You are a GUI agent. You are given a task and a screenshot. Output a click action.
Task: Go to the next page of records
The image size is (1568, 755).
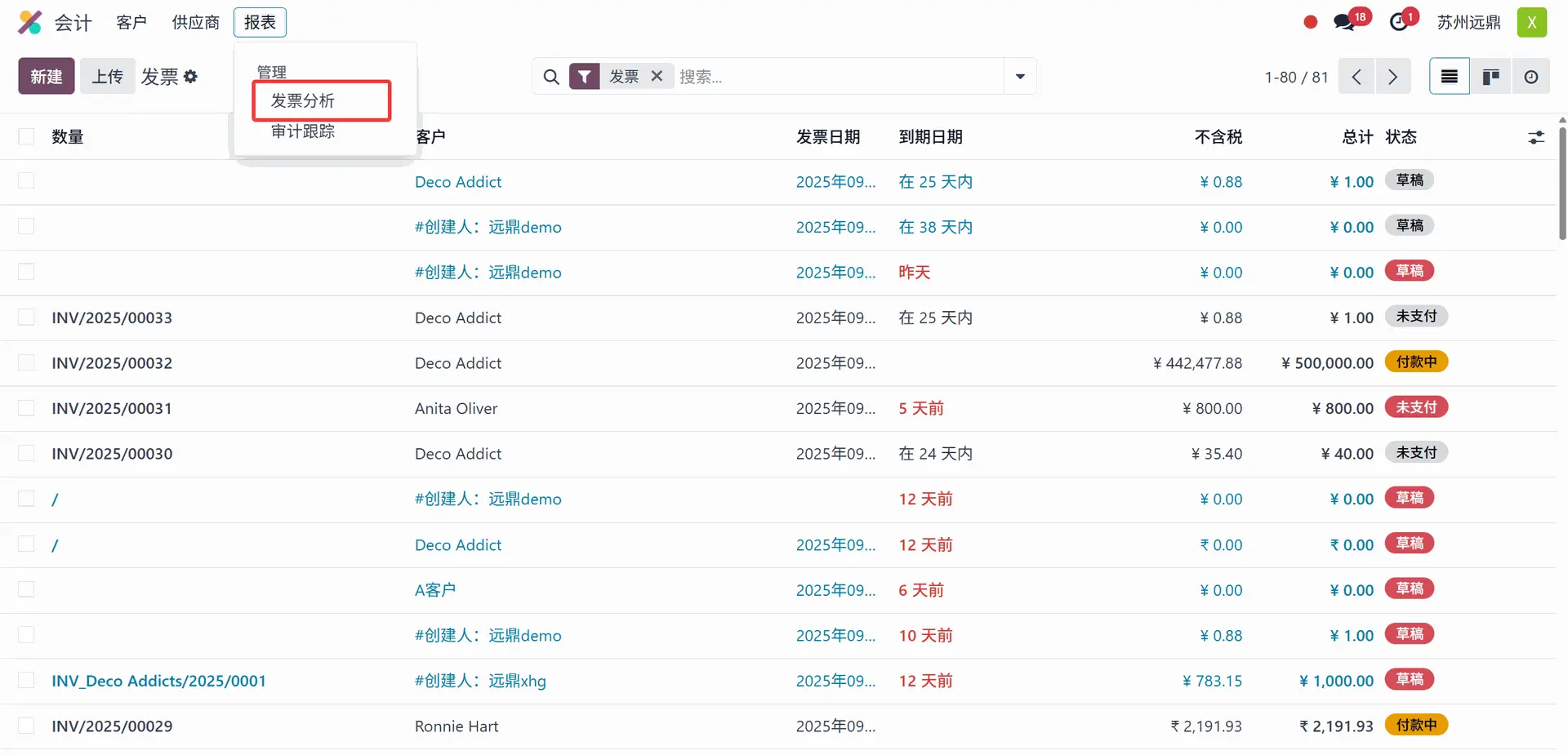[x=1393, y=77]
